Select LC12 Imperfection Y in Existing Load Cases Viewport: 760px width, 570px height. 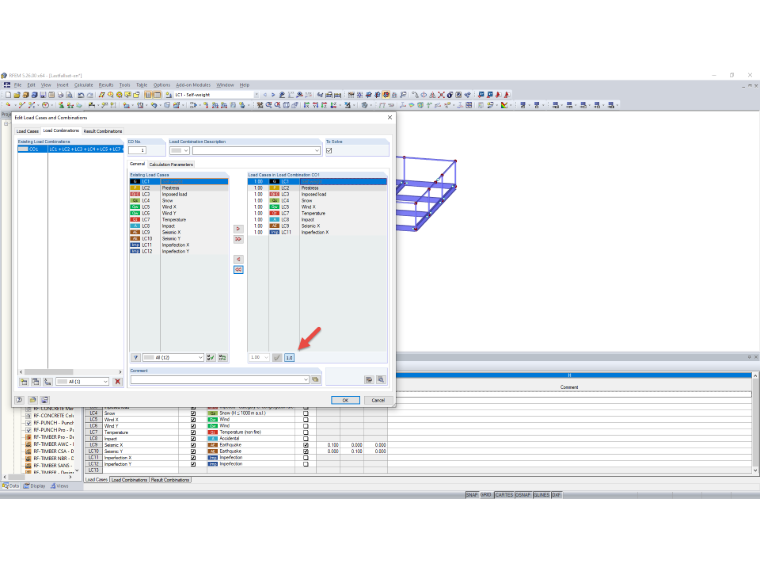(x=179, y=252)
